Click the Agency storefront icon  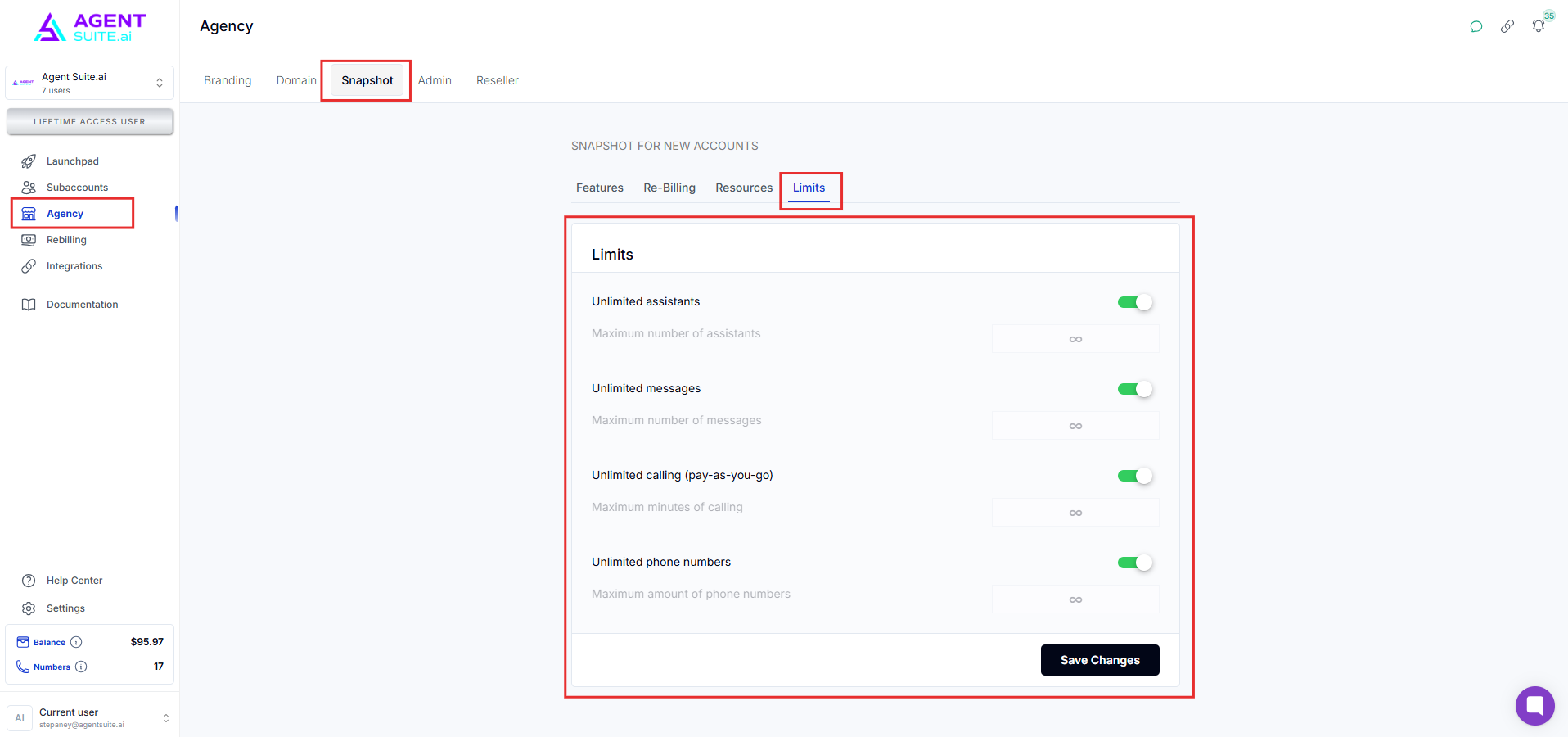[x=29, y=214]
